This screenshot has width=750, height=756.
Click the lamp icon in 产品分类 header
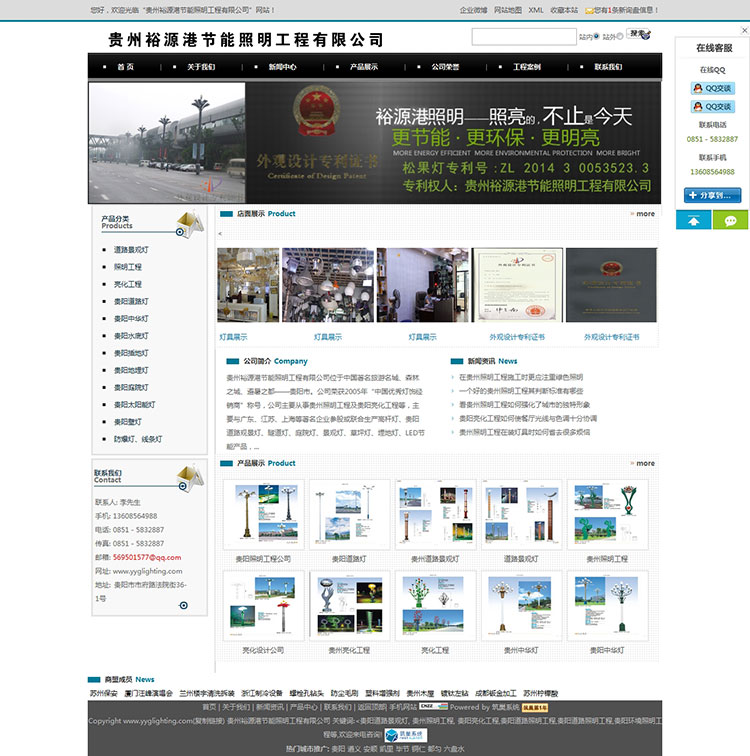point(189,223)
